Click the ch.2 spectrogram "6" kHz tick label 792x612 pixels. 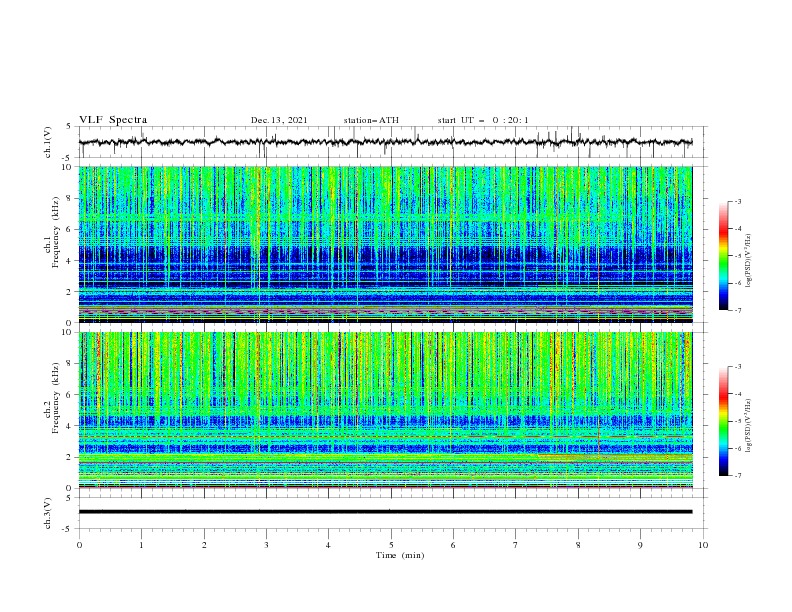70,395
